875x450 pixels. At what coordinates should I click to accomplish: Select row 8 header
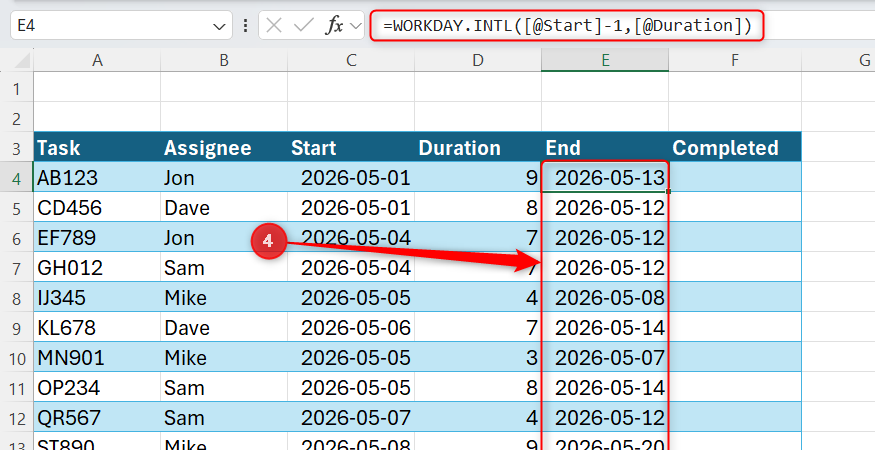click(16, 298)
